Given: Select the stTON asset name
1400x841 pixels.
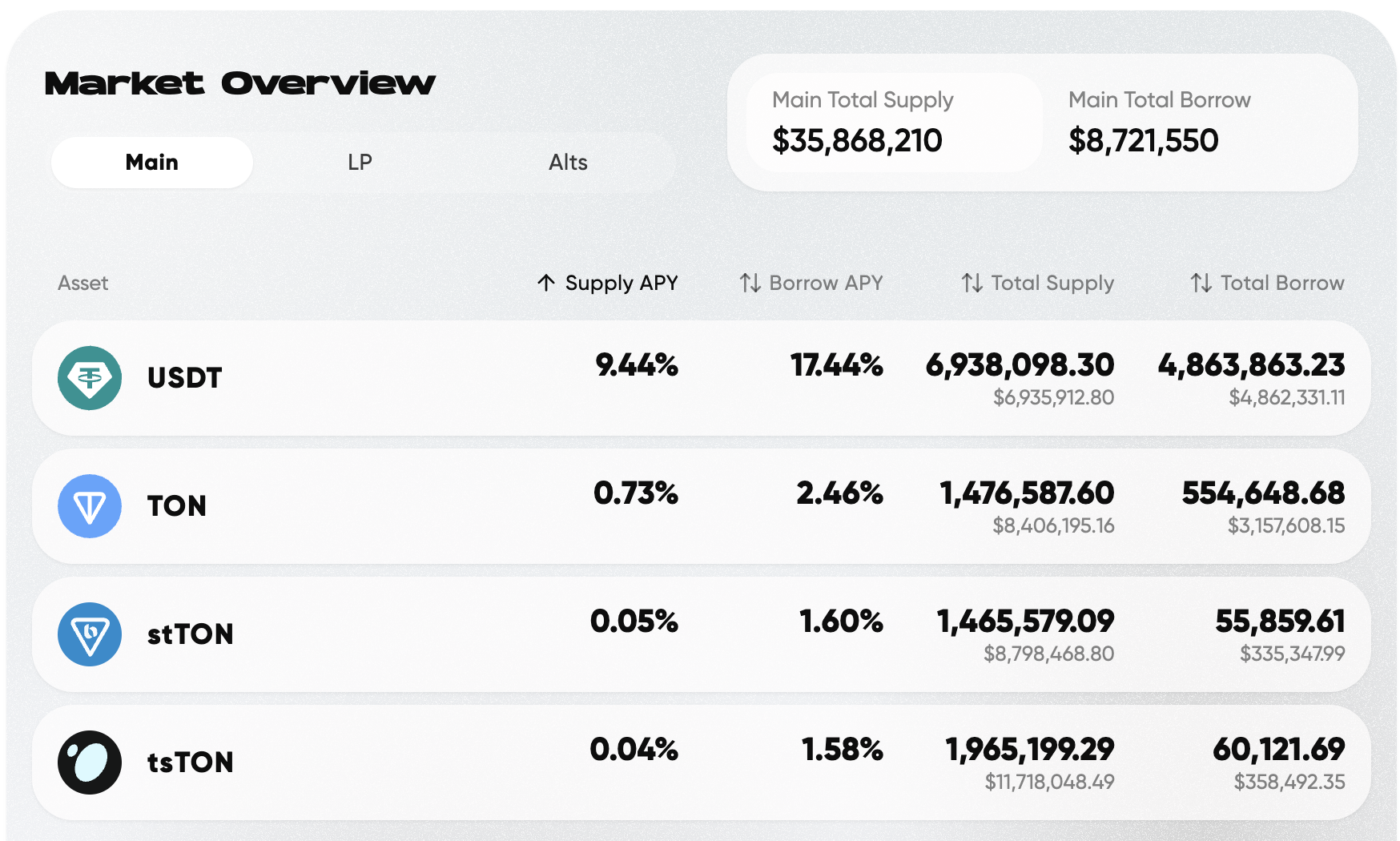Looking at the screenshot, I should point(191,634).
